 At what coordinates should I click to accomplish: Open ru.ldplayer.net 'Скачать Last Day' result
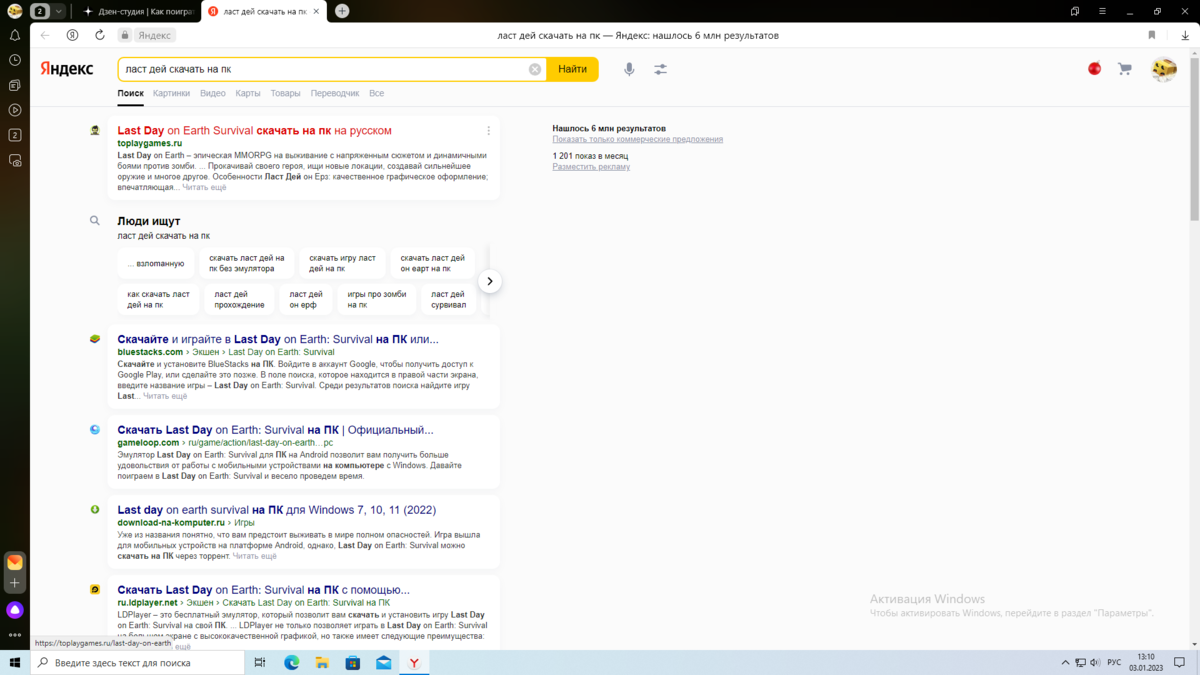263,590
